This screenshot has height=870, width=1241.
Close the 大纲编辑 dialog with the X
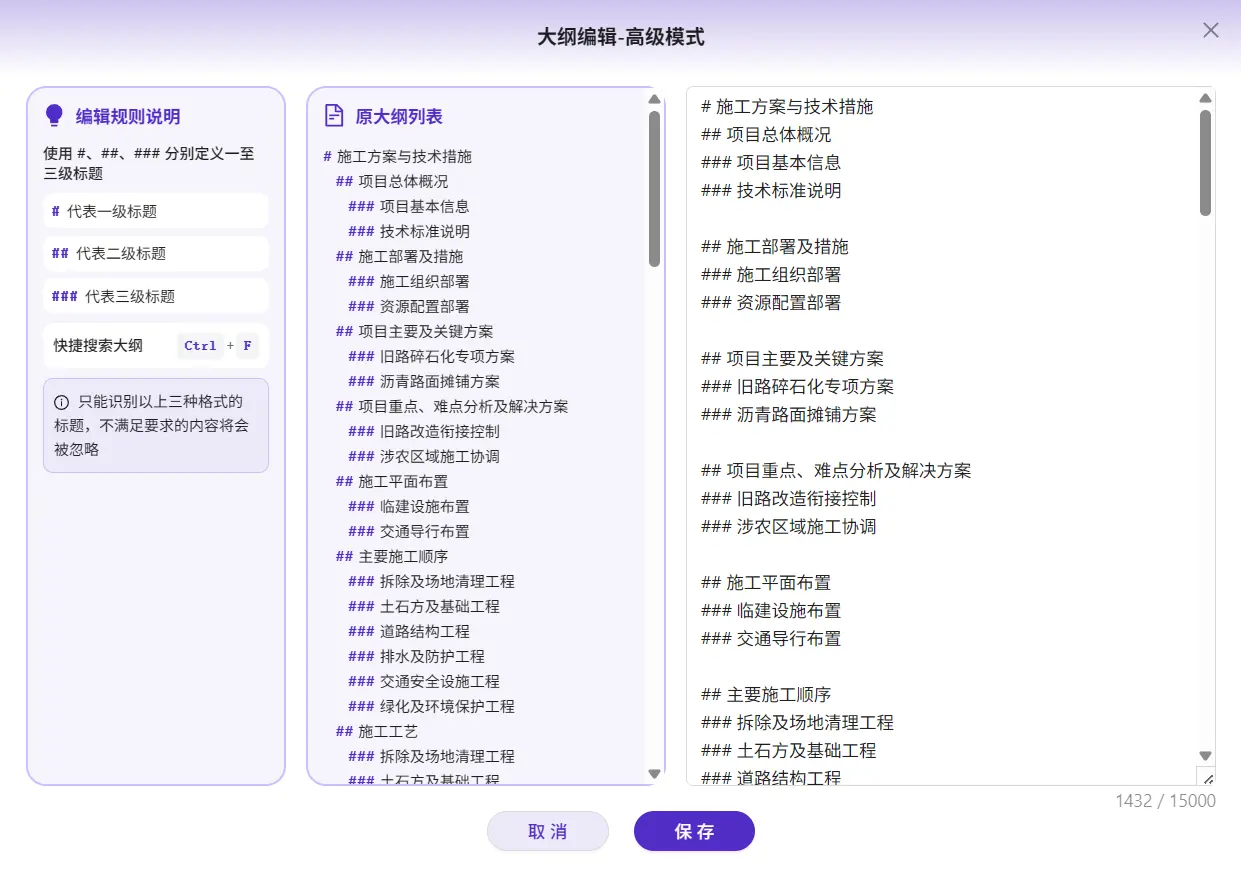point(1211,30)
